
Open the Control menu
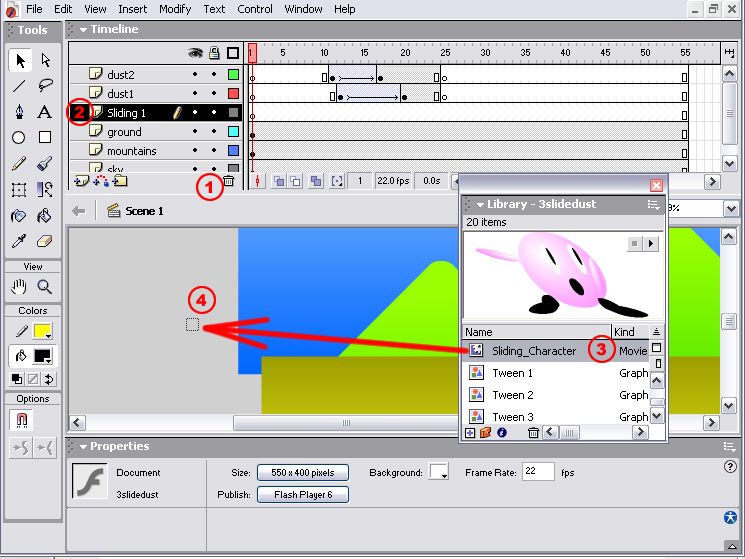[x=255, y=9]
